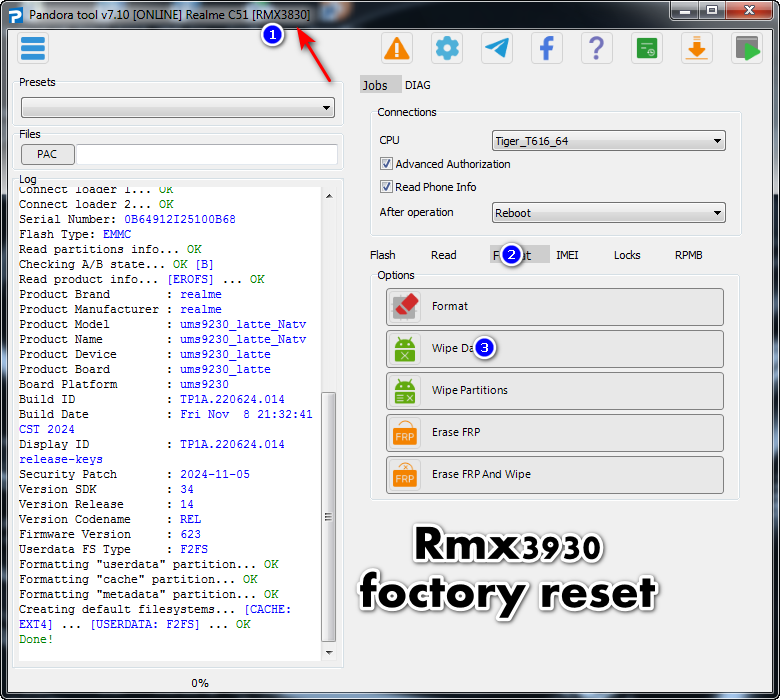This screenshot has height=700, width=780.
Task: Open the Presets dropdown
Action: pyautogui.click(x=178, y=107)
